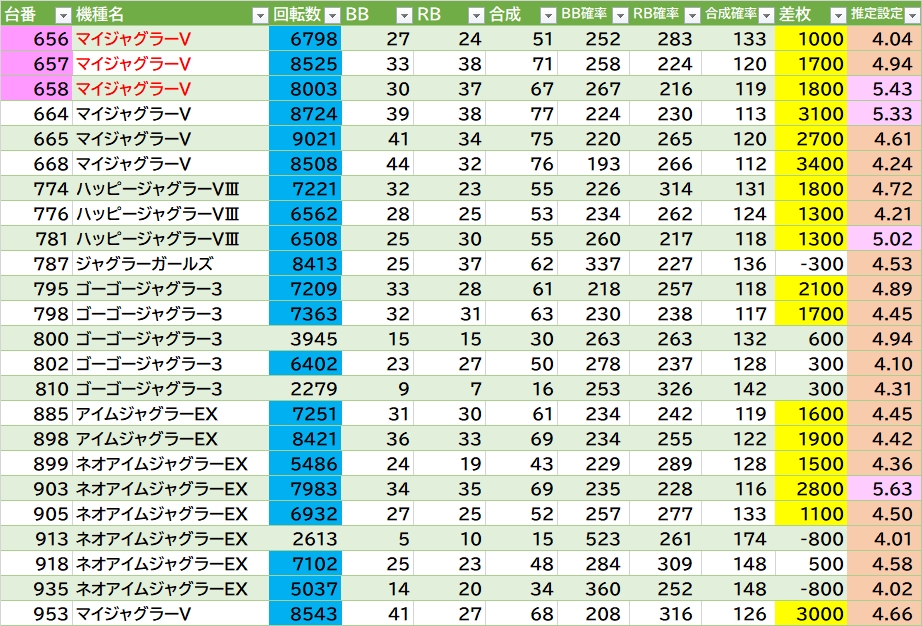Open the 推定設定 column filter dropdown

click(x=910, y=15)
